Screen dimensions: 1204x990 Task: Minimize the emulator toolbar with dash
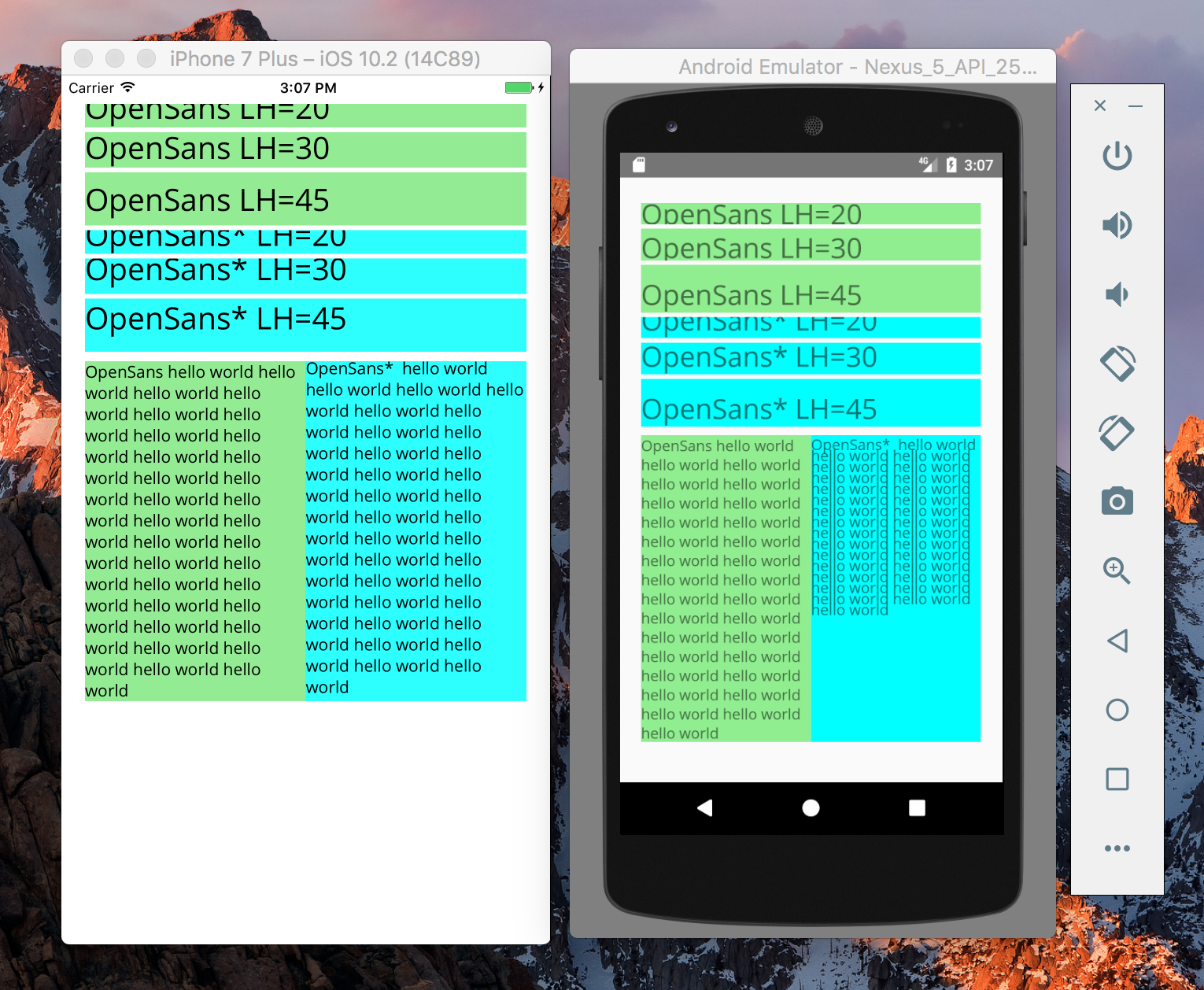(1136, 105)
